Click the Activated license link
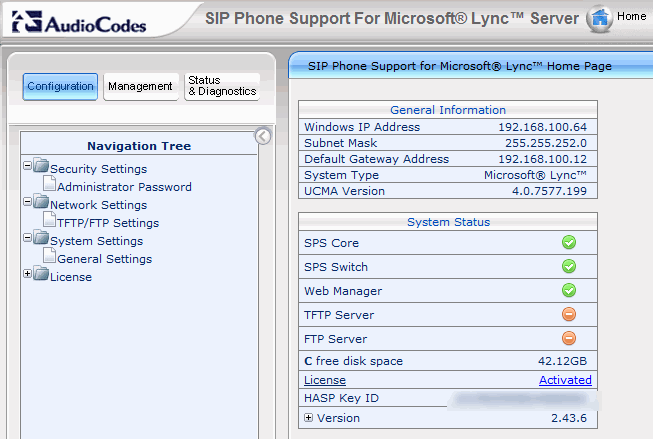This screenshot has height=439, width=653. 565,380
